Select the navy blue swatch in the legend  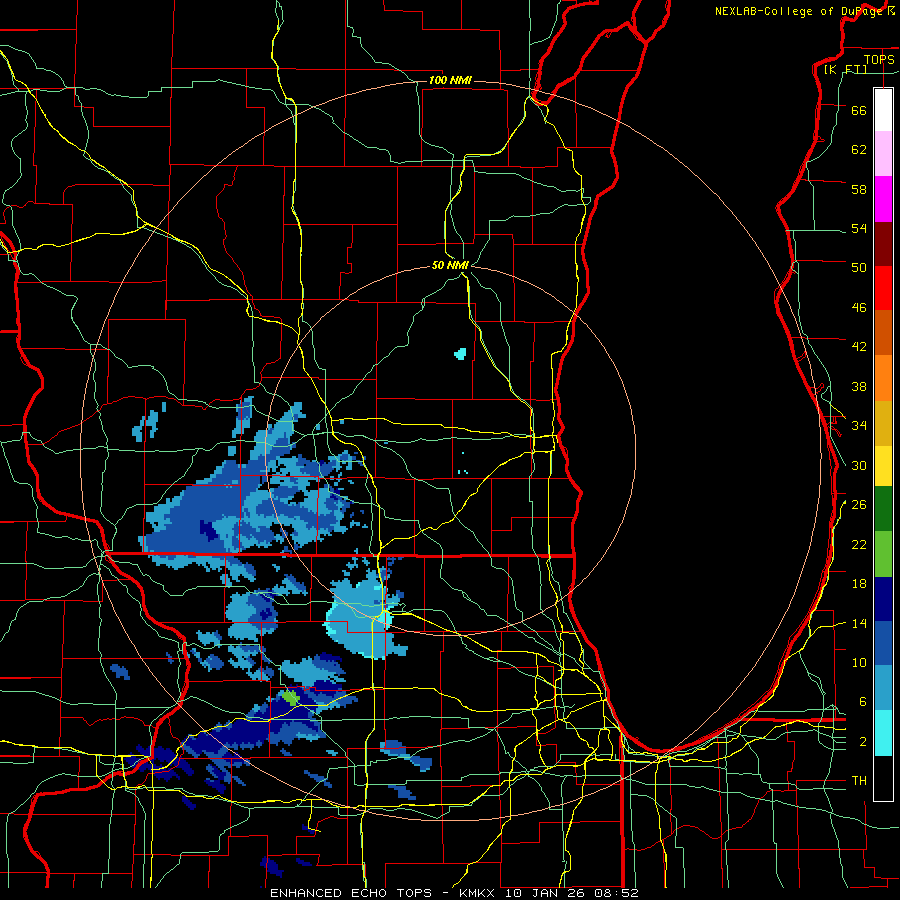(x=883, y=599)
